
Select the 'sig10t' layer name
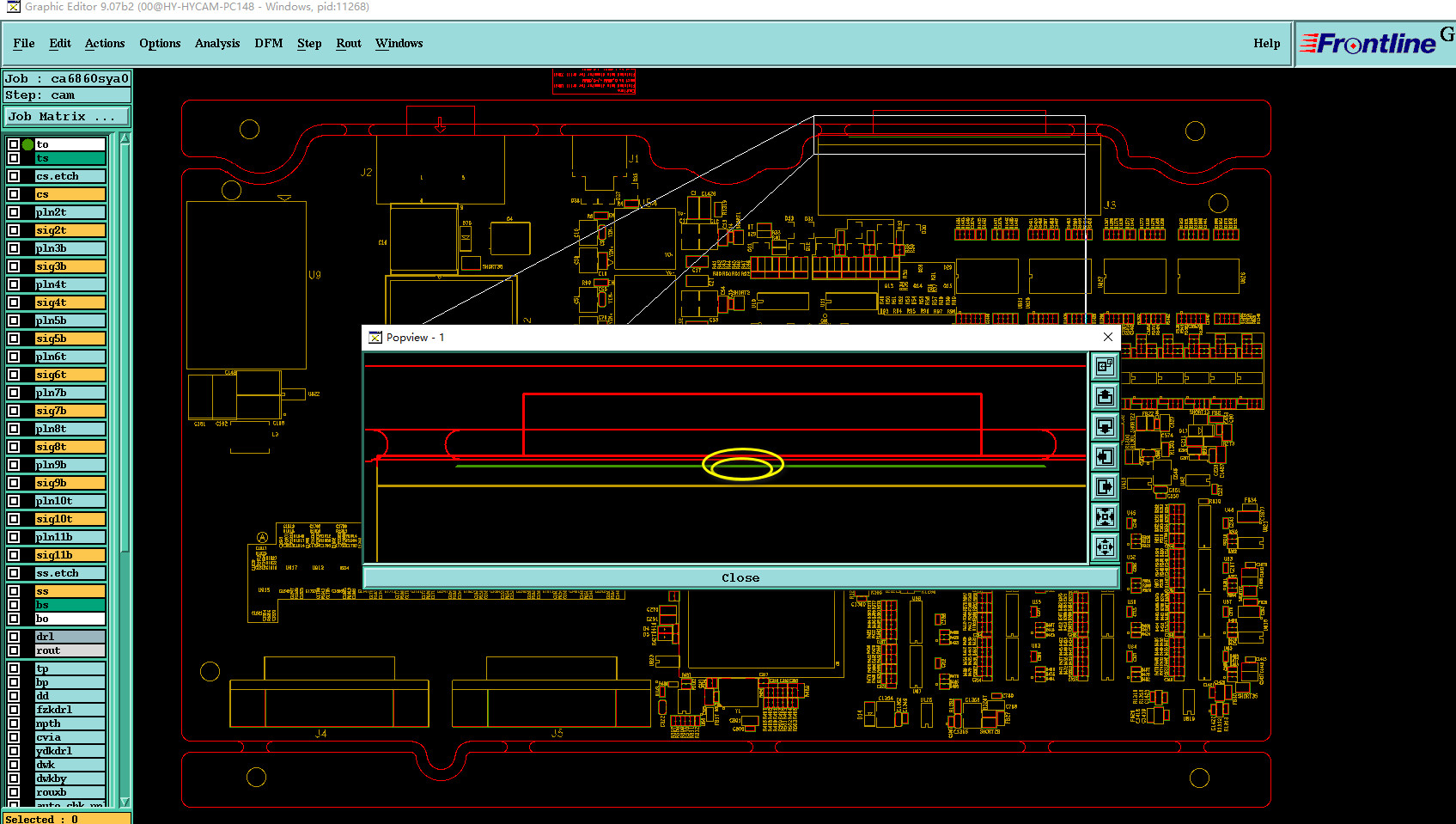click(x=70, y=519)
